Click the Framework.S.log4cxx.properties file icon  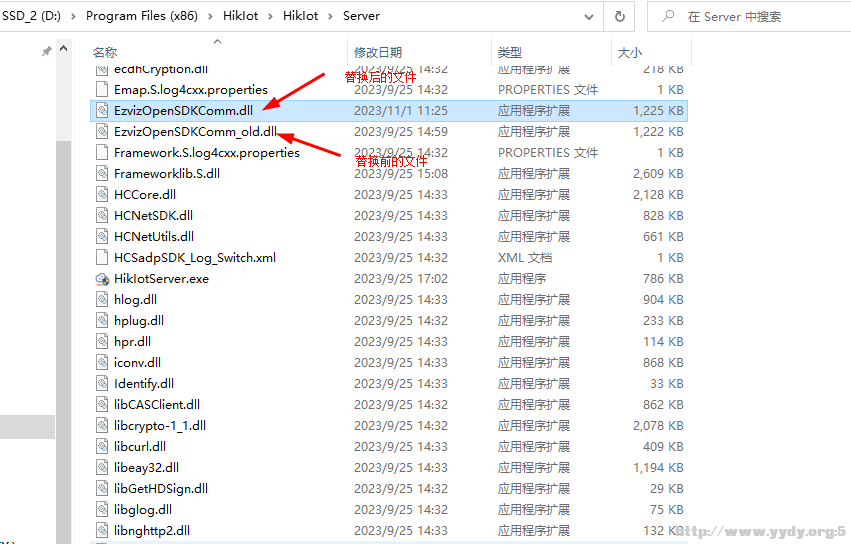click(x=101, y=153)
